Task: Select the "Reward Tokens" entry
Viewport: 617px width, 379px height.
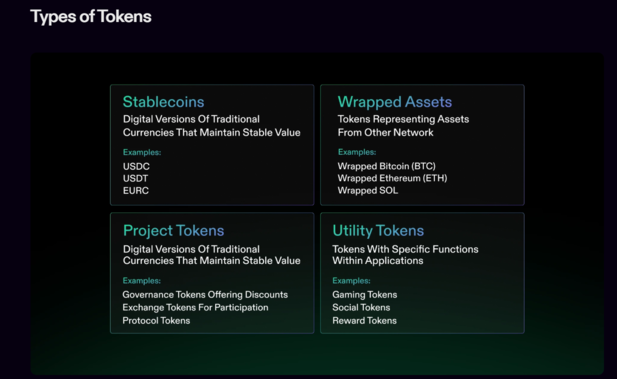Action: tap(364, 320)
